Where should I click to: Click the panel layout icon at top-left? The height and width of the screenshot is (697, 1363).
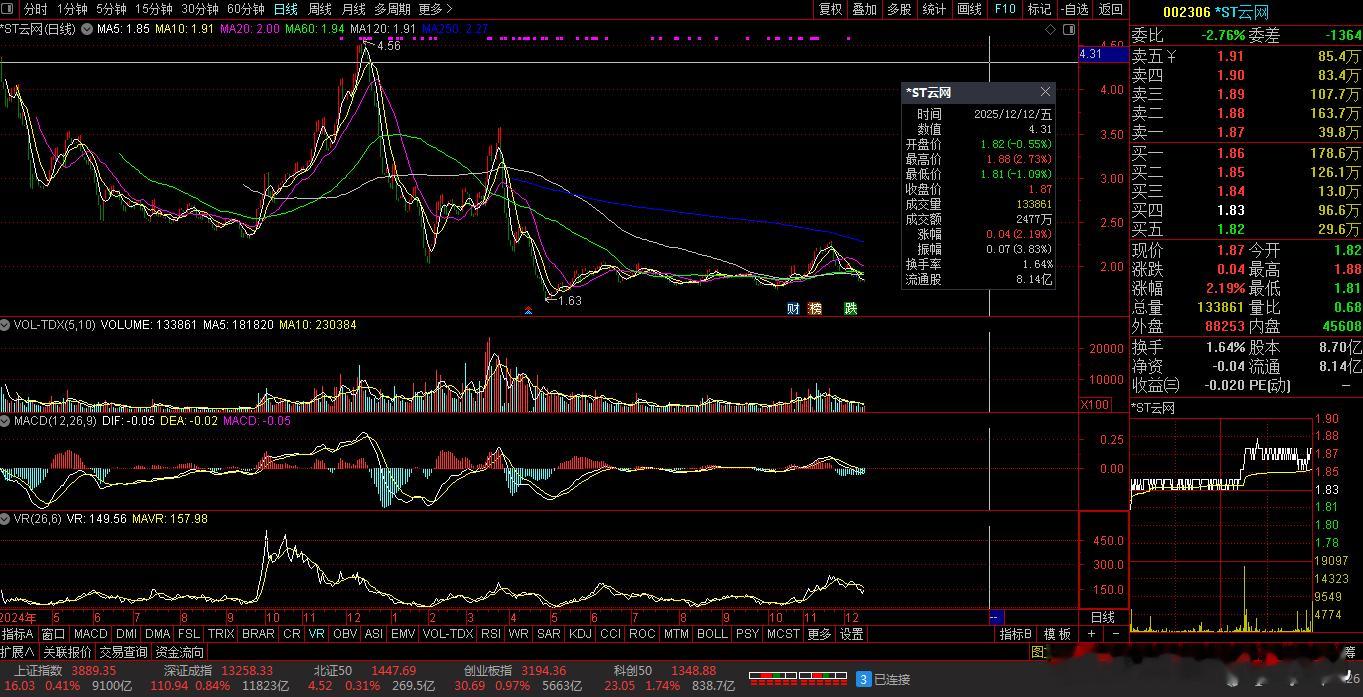click(x=9, y=9)
